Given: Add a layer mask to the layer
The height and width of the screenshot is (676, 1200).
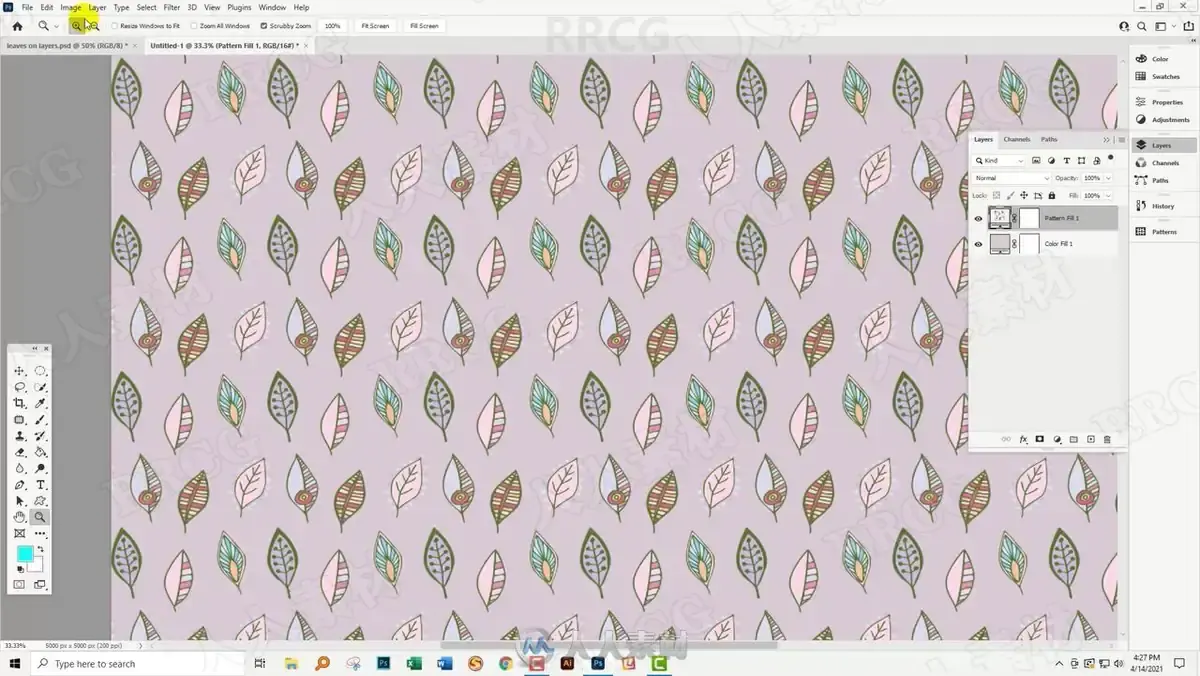Looking at the screenshot, I should point(1040,439).
